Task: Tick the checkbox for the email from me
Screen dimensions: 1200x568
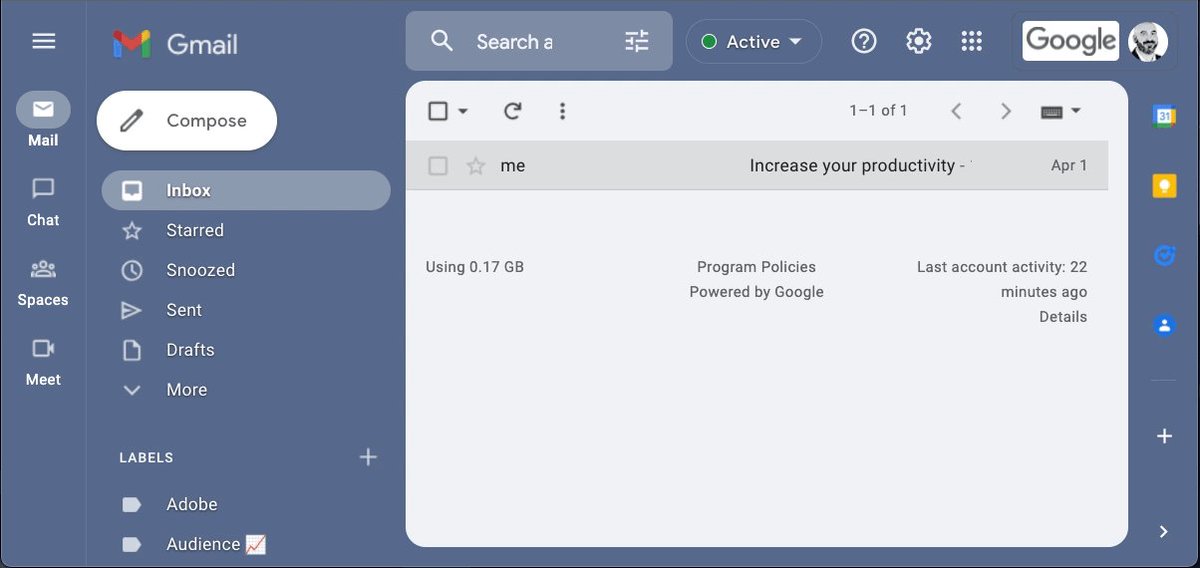Action: [x=438, y=166]
